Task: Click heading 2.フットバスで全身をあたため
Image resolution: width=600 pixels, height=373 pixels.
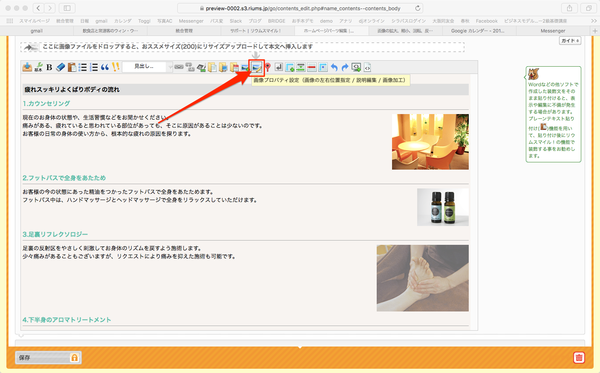Action: [x=64, y=178]
